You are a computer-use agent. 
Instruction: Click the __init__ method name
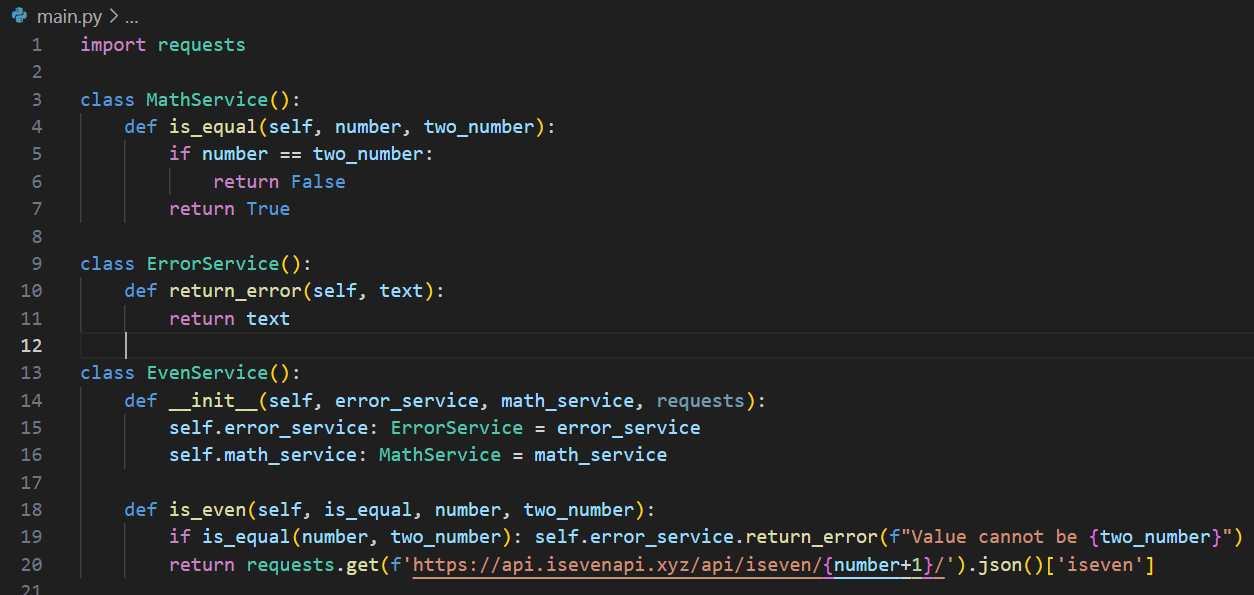click(x=213, y=401)
